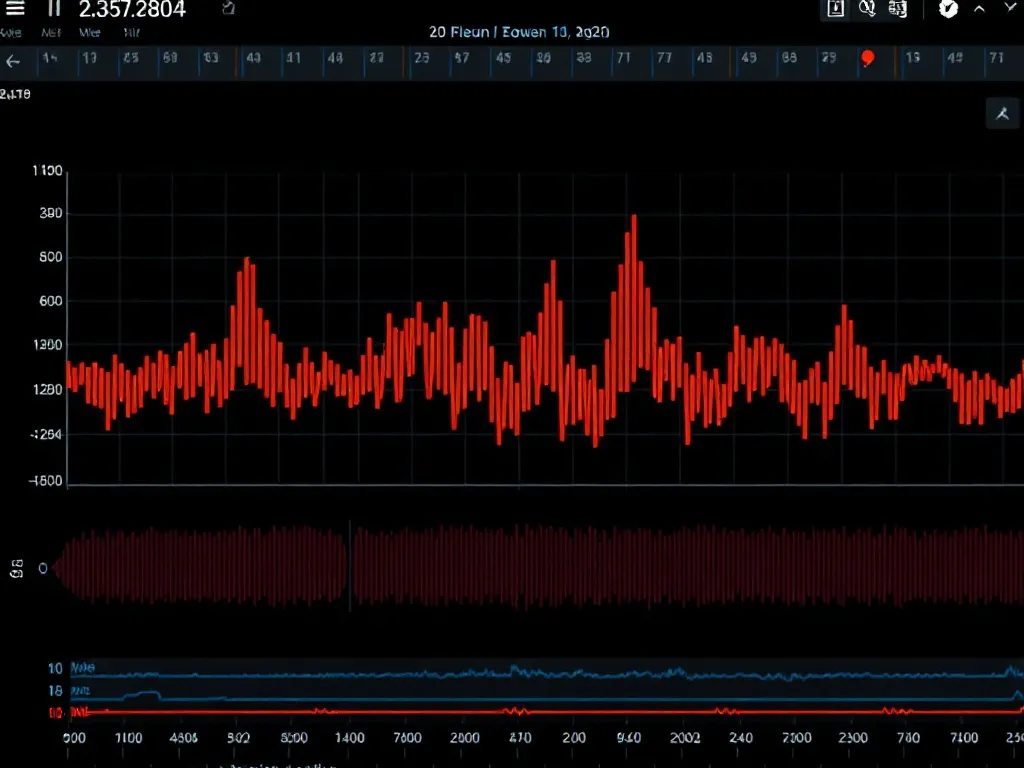The image size is (1024, 768).
Task: Click the 780 x-axis label
Action: coord(908,738)
